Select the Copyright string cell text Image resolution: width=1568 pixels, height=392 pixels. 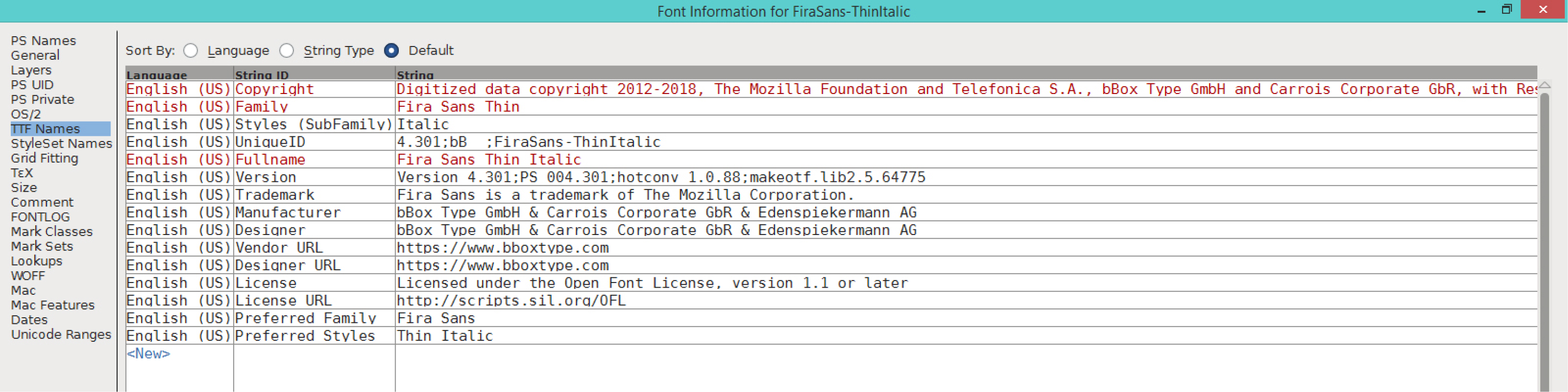point(966,89)
